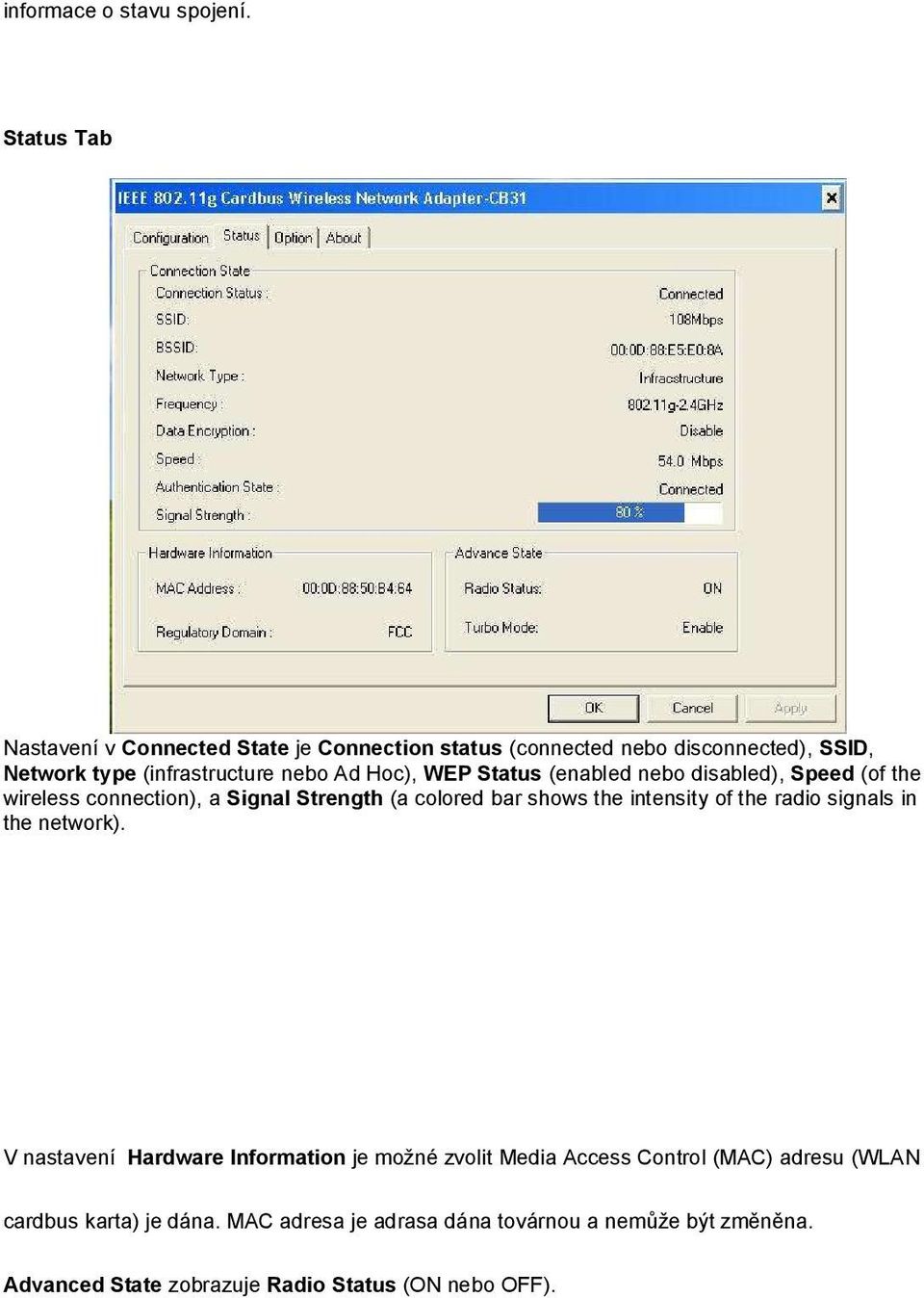The height and width of the screenshot is (1298, 924).
Task: Switch to the Configuration tab
Action: pyautogui.click(x=170, y=238)
